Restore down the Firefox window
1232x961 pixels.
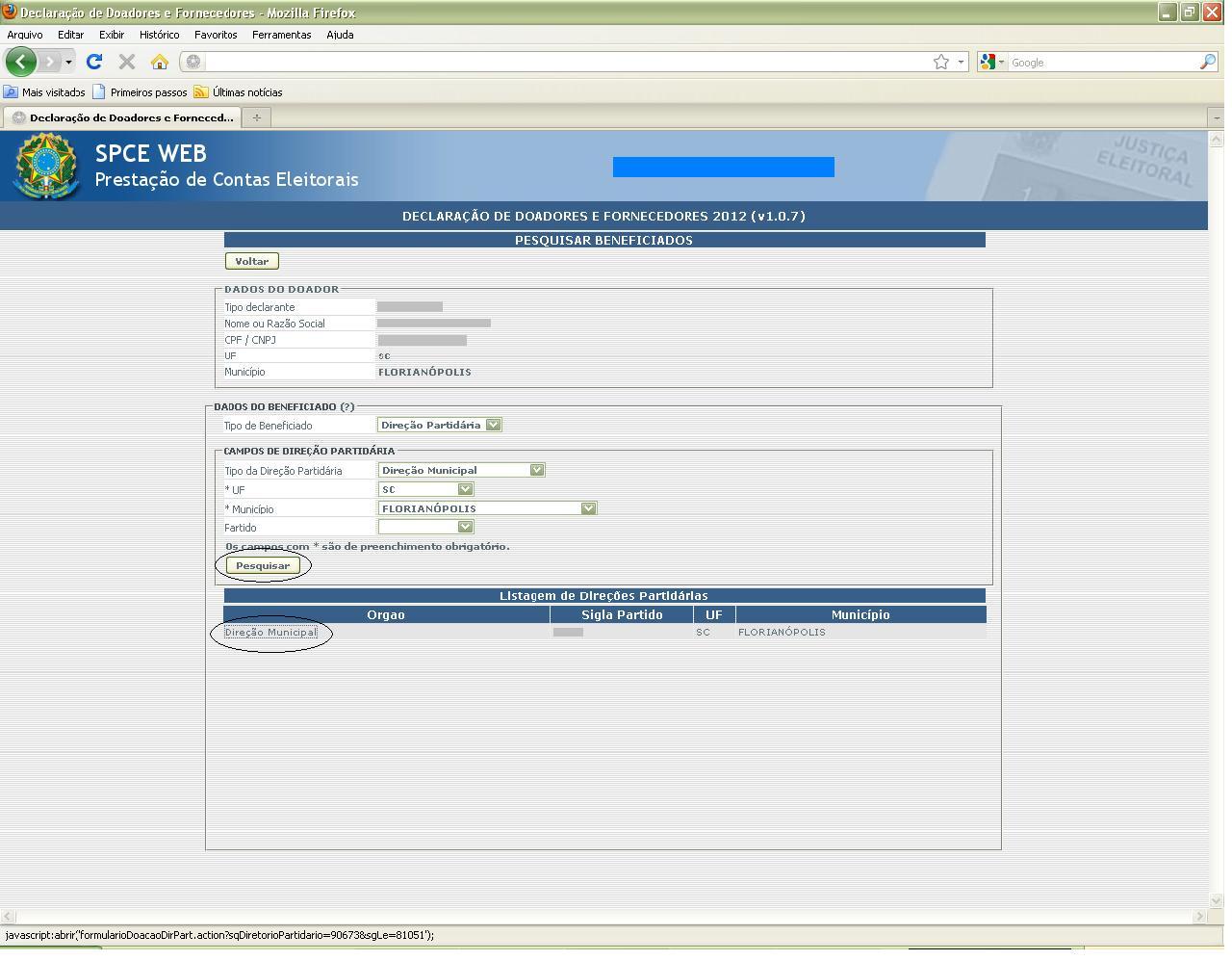(1190, 13)
